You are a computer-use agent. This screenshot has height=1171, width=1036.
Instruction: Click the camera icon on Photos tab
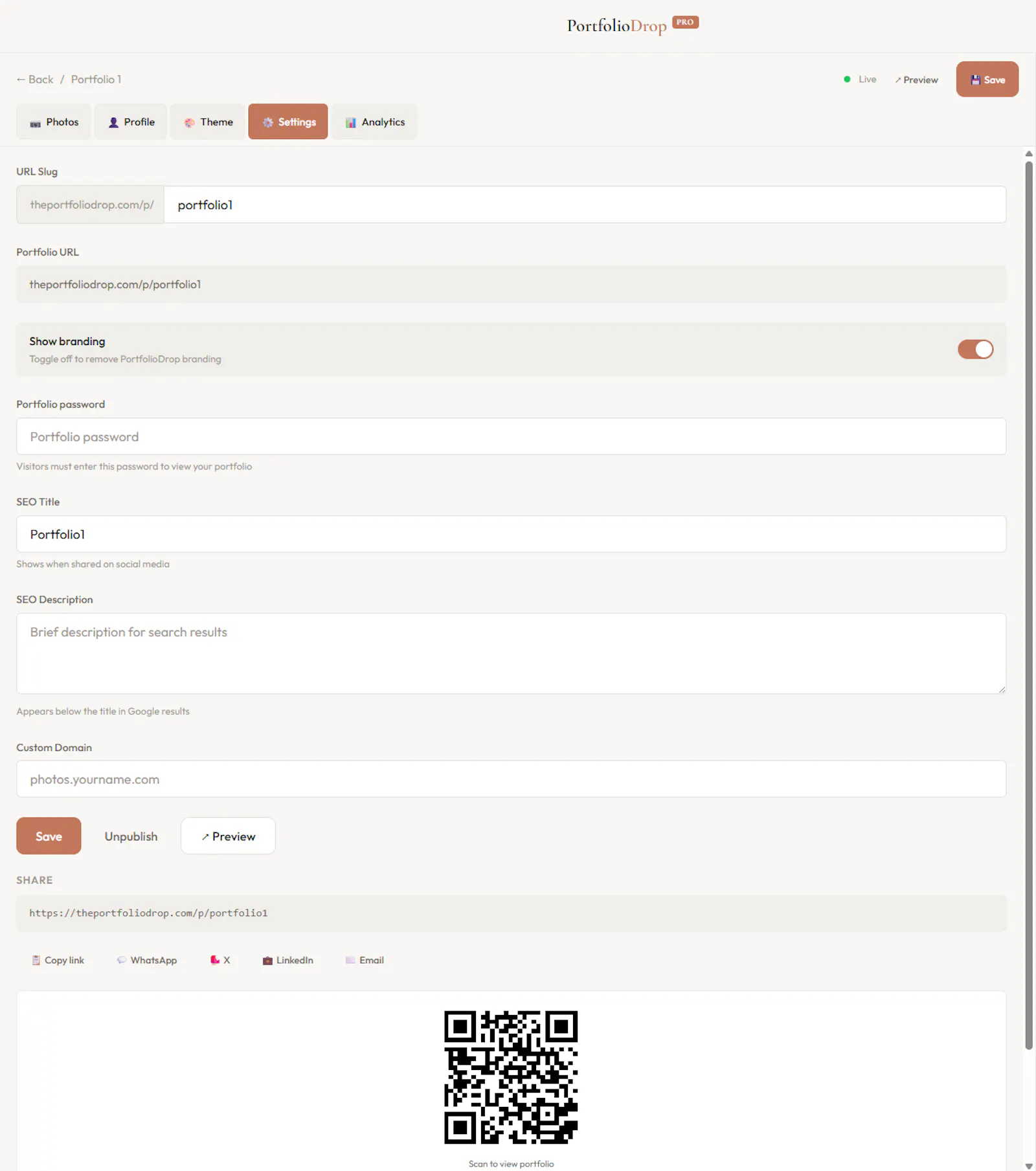pyautogui.click(x=36, y=123)
